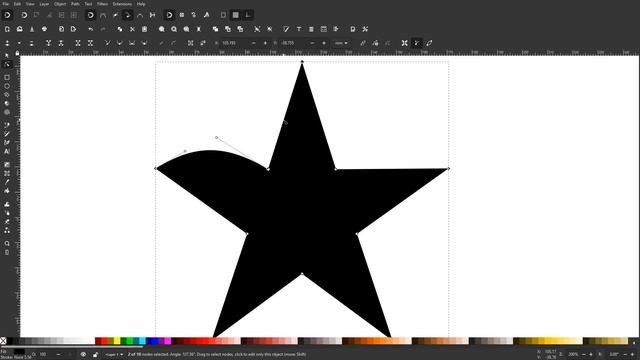This screenshot has width=640, height=360.
Task: Click the Duplicate objects icon
Action: point(216,29)
